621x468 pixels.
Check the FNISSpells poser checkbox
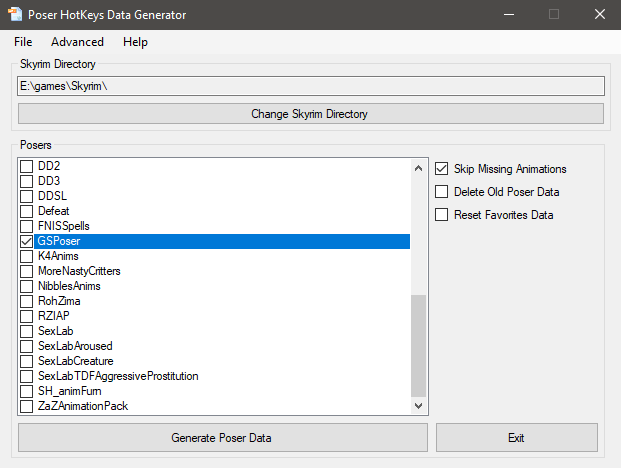click(27, 226)
